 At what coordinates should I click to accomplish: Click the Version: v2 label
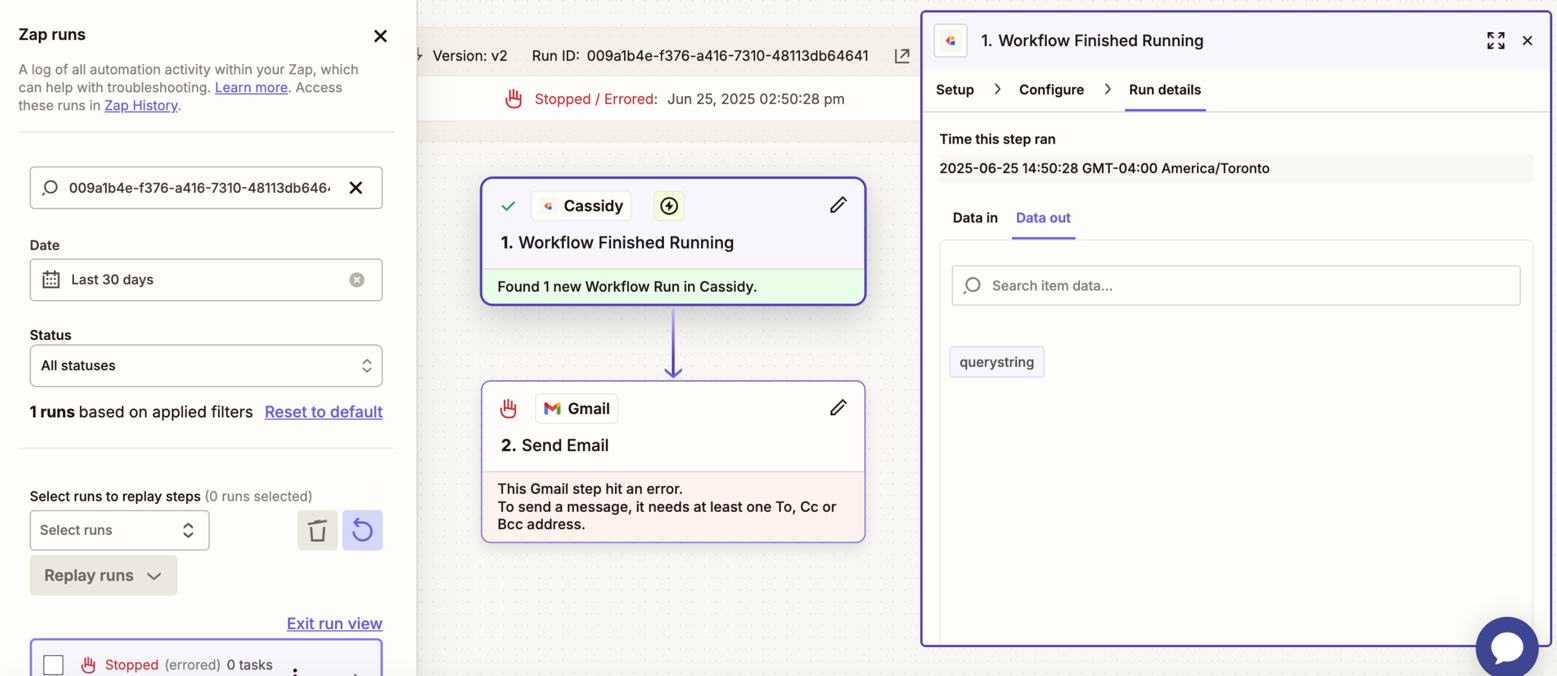click(470, 56)
